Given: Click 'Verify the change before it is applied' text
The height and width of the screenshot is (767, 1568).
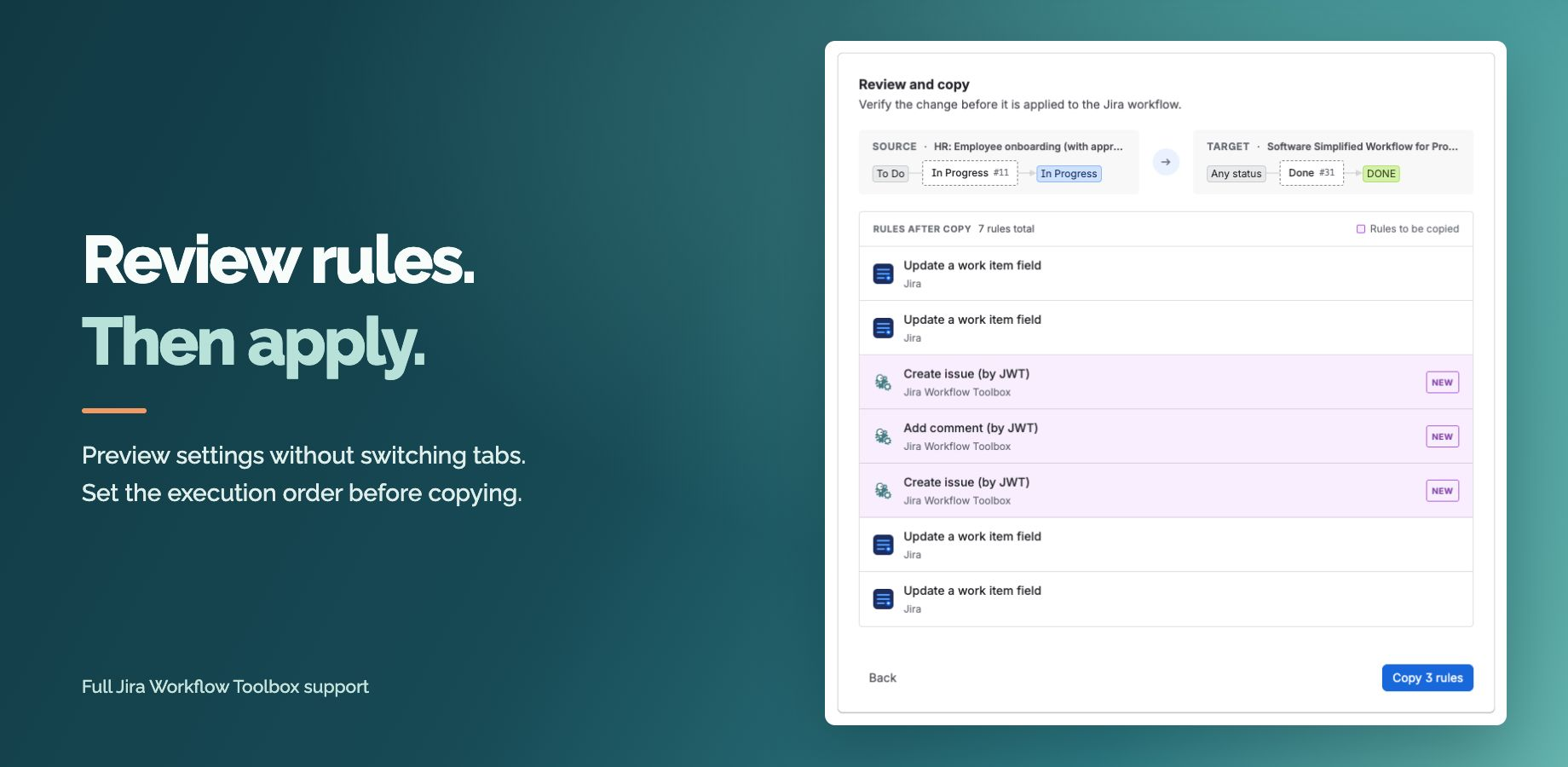Looking at the screenshot, I should tap(1020, 105).
